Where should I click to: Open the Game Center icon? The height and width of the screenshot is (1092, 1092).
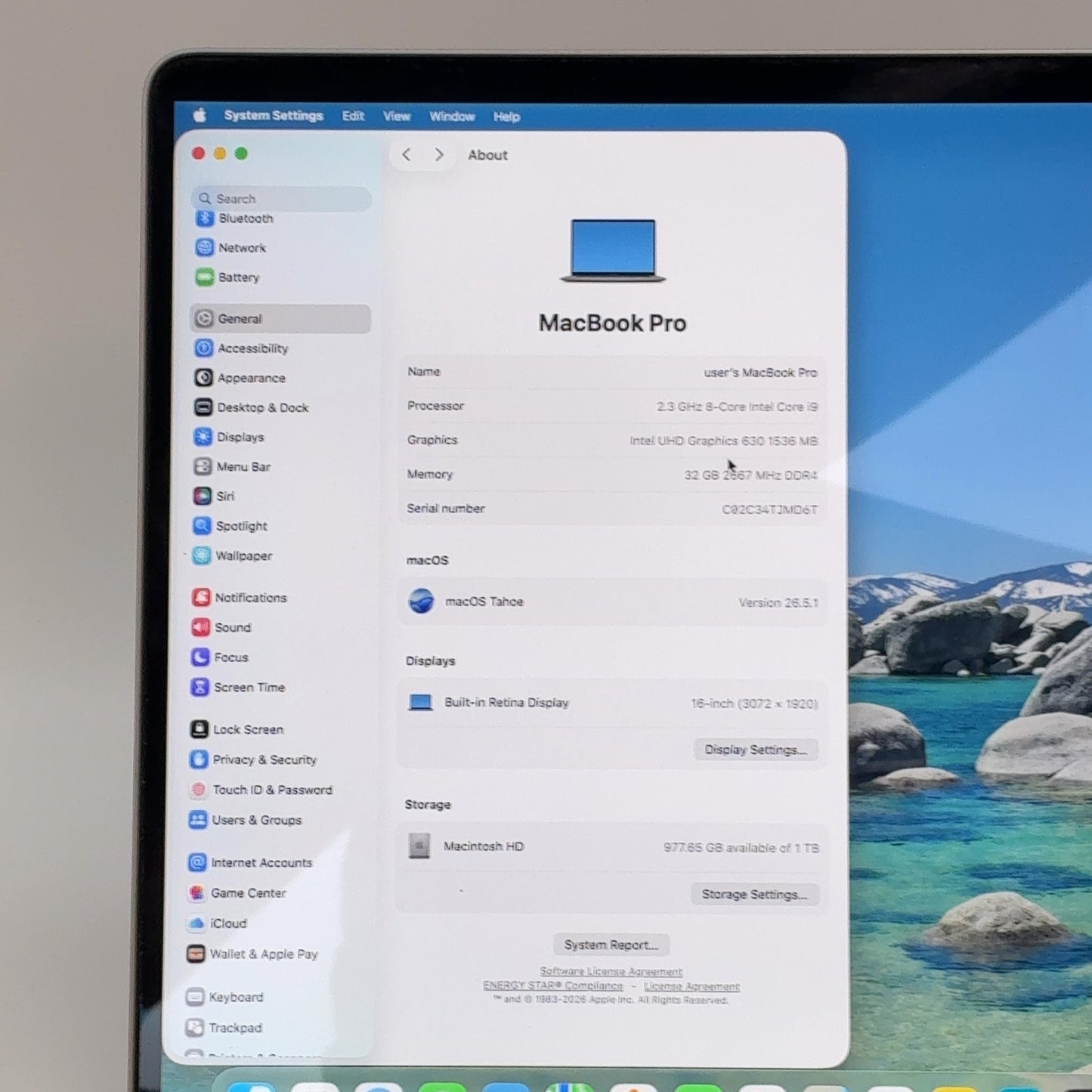point(196,893)
